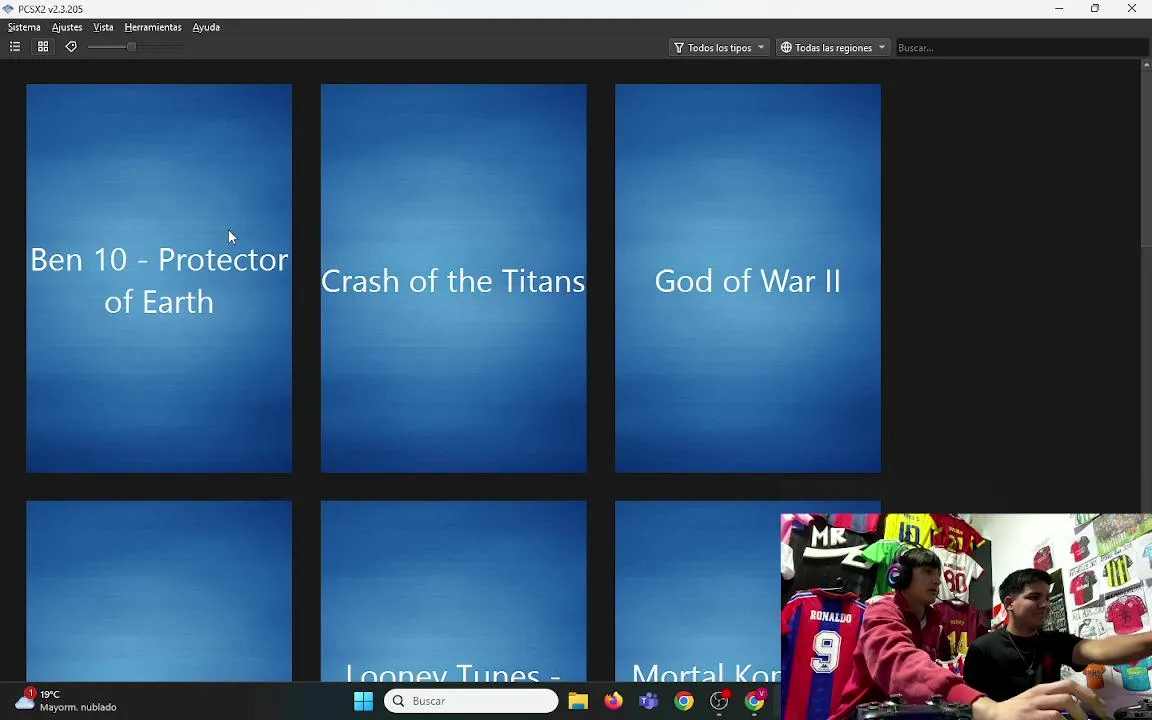Open Microsoft Teams from taskbar
The image size is (1152, 720).
tap(649, 701)
